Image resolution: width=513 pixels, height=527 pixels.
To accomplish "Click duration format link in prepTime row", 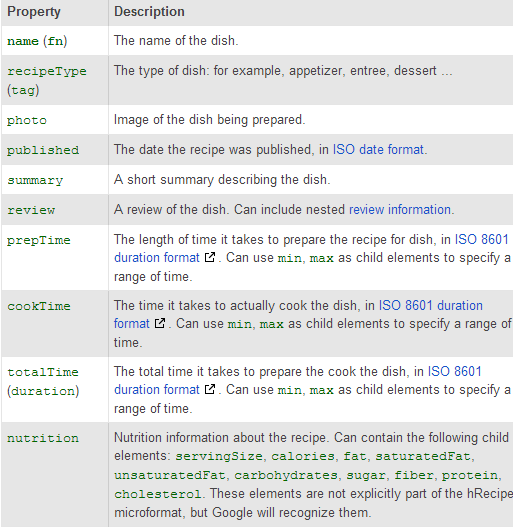I will (x=157, y=258).
